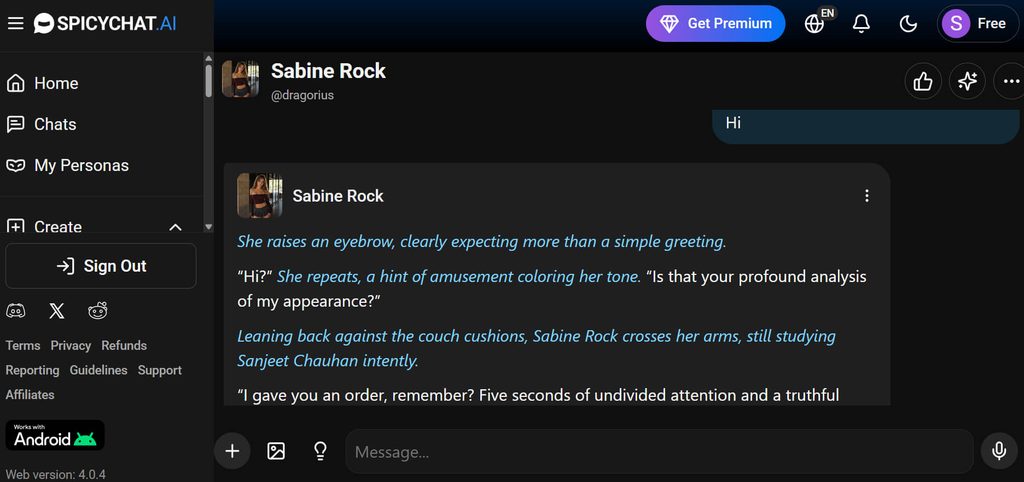1024x482 pixels.
Task: Click the plus attachment button
Action: 232,451
